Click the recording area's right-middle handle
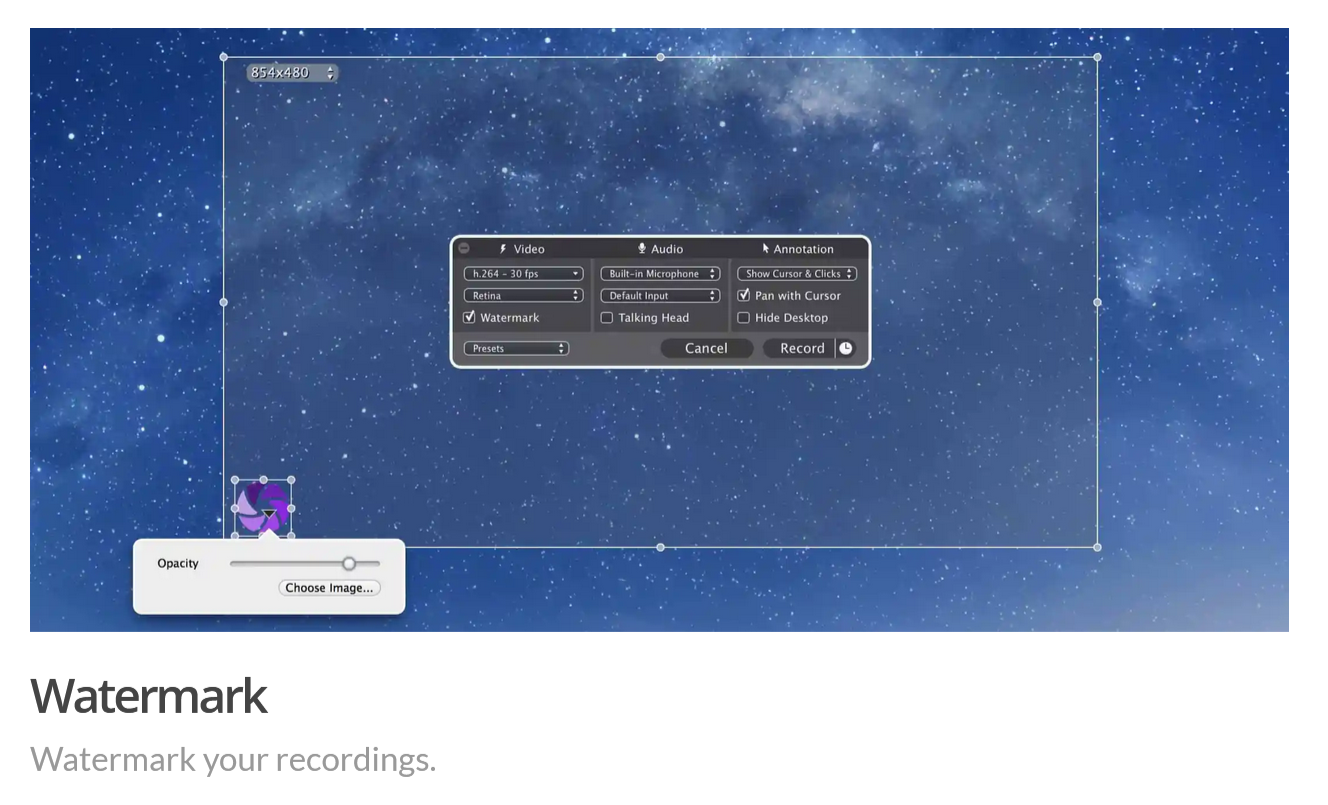Image resolution: width=1328 pixels, height=805 pixels. pyautogui.click(x=1097, y=302)
